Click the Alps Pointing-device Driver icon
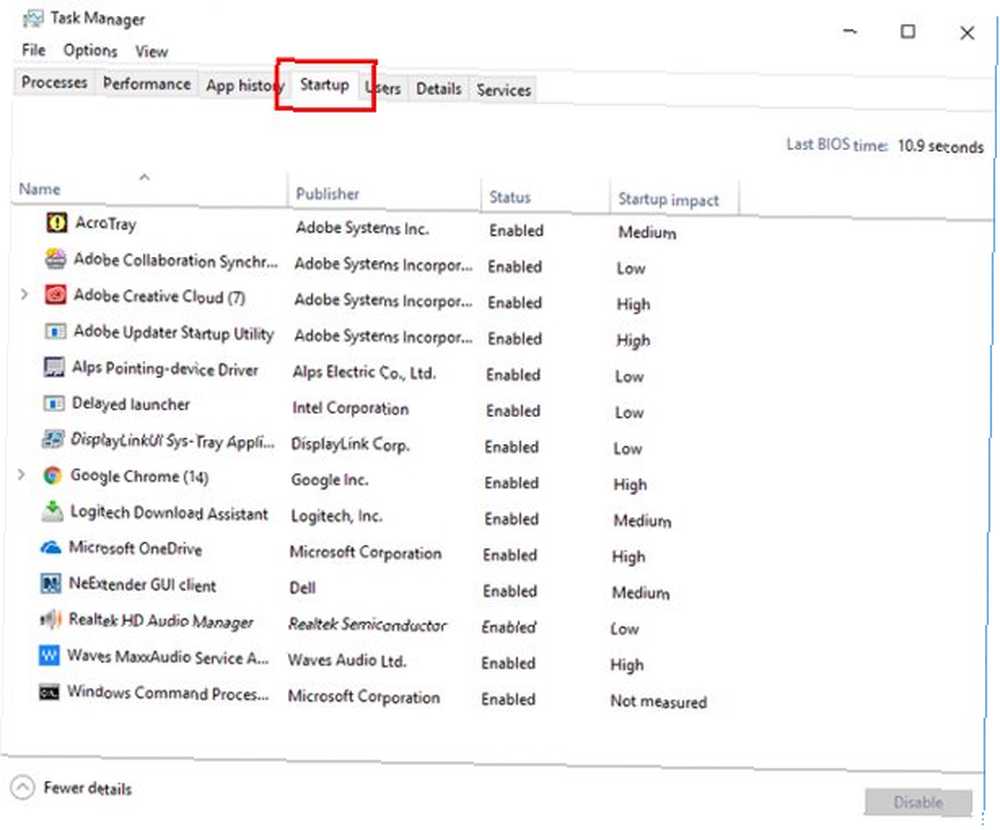 54,367
